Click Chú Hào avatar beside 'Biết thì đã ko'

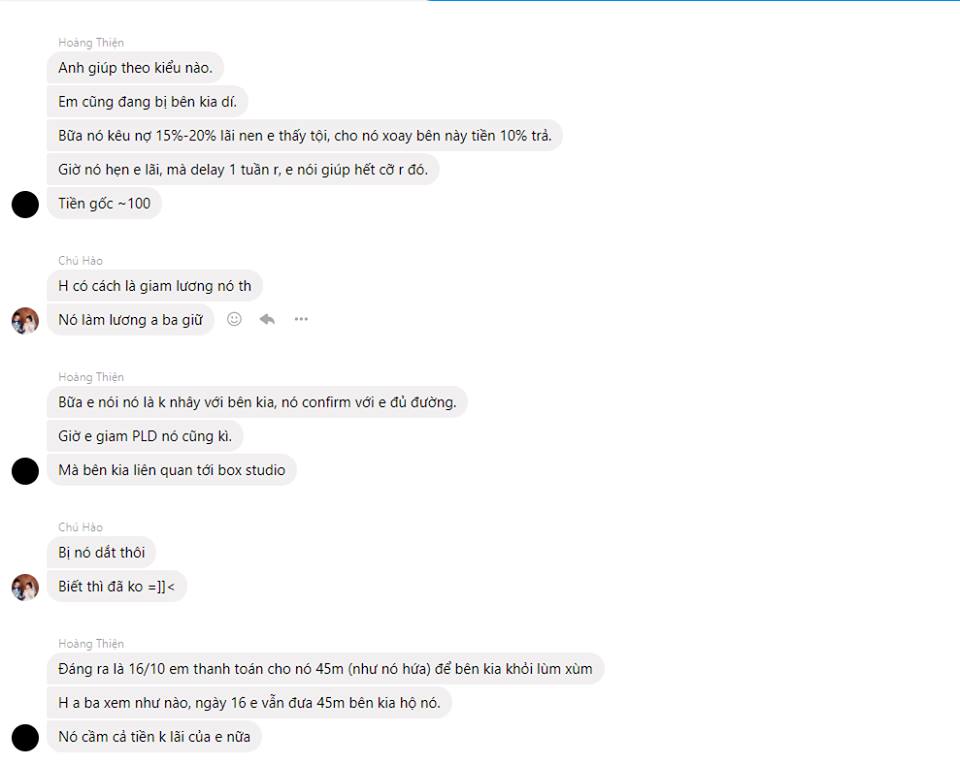click(x=25, y=587)
